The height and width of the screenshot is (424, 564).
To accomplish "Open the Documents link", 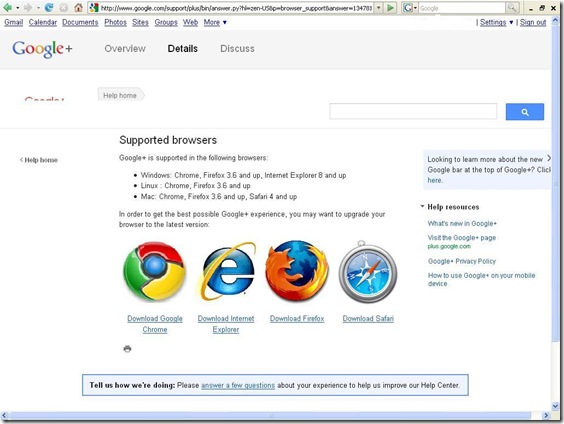I will pos(80,22).
